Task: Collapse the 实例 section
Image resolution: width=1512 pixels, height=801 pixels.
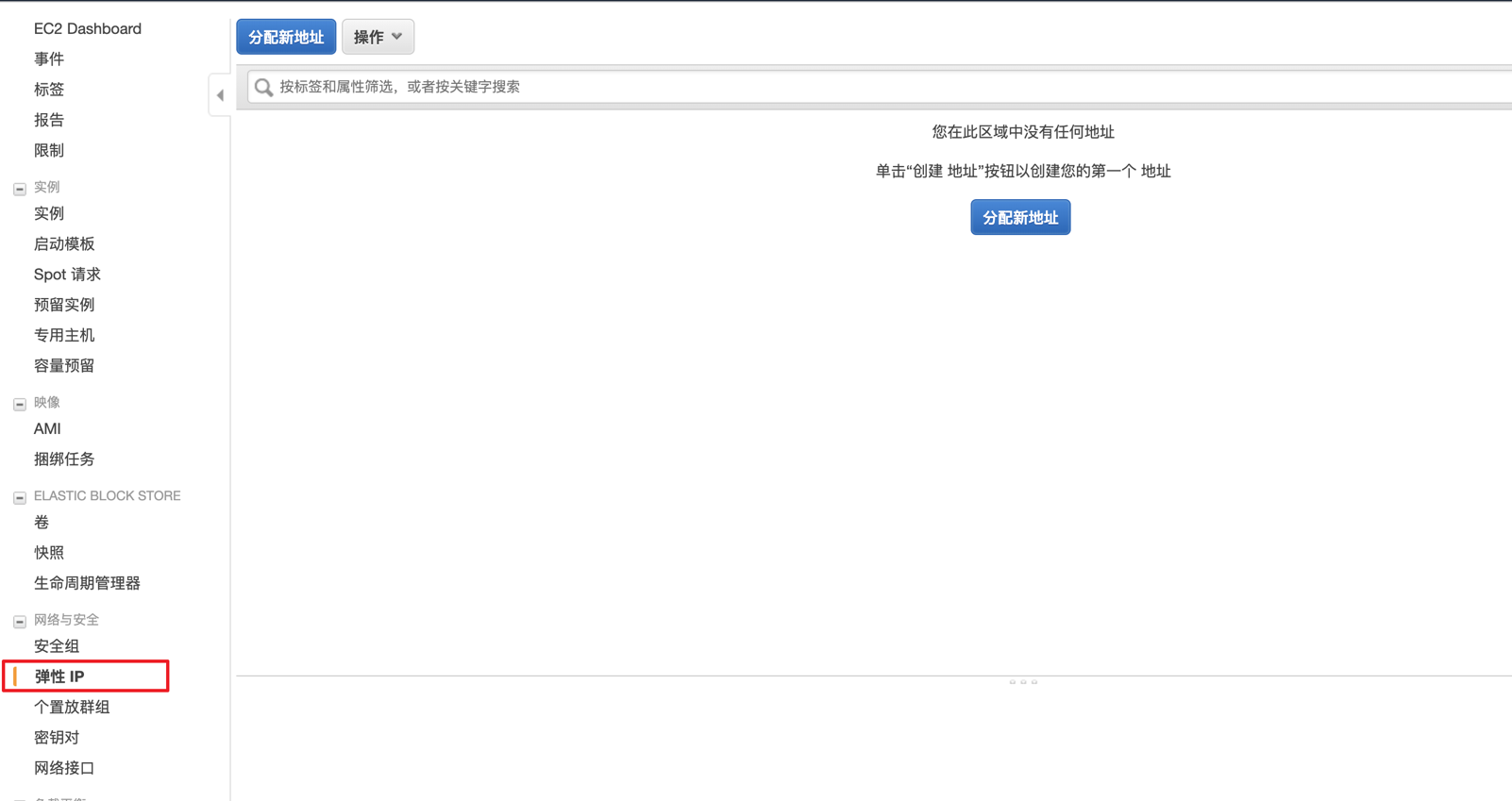Action: 20,189
